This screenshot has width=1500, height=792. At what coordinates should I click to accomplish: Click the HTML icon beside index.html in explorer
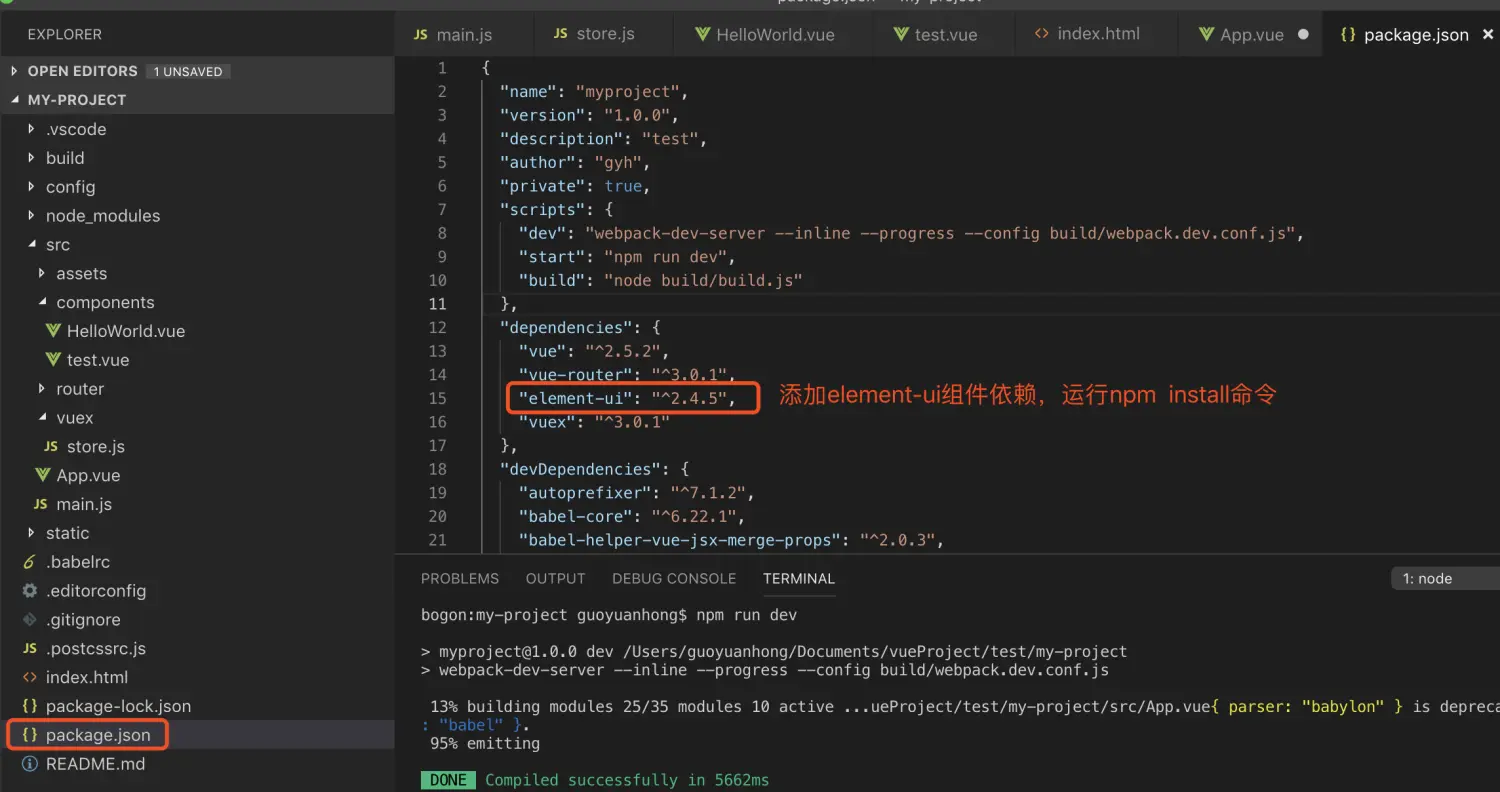[30, 677]
